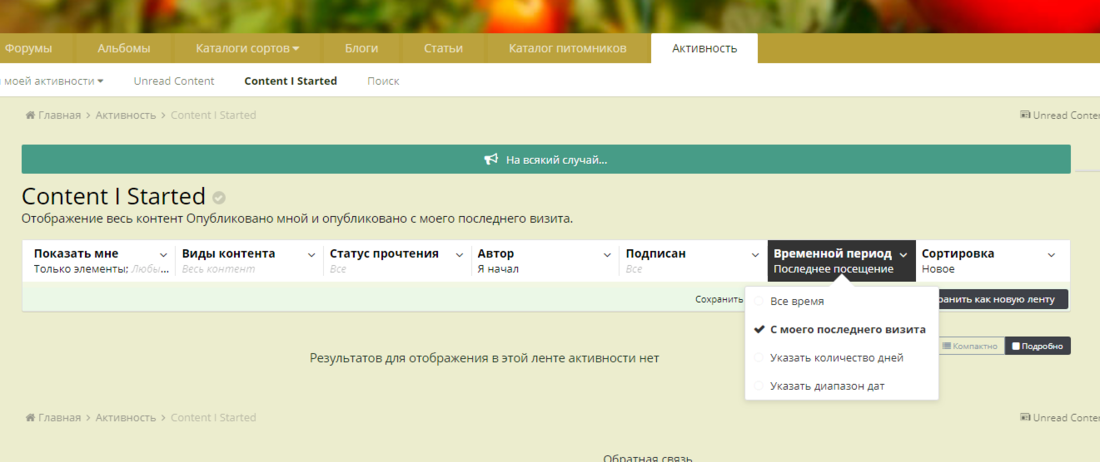
Task: Click the home icon in bottom breadcrumb
Action: pyautogui.click(x=30, y=417)
